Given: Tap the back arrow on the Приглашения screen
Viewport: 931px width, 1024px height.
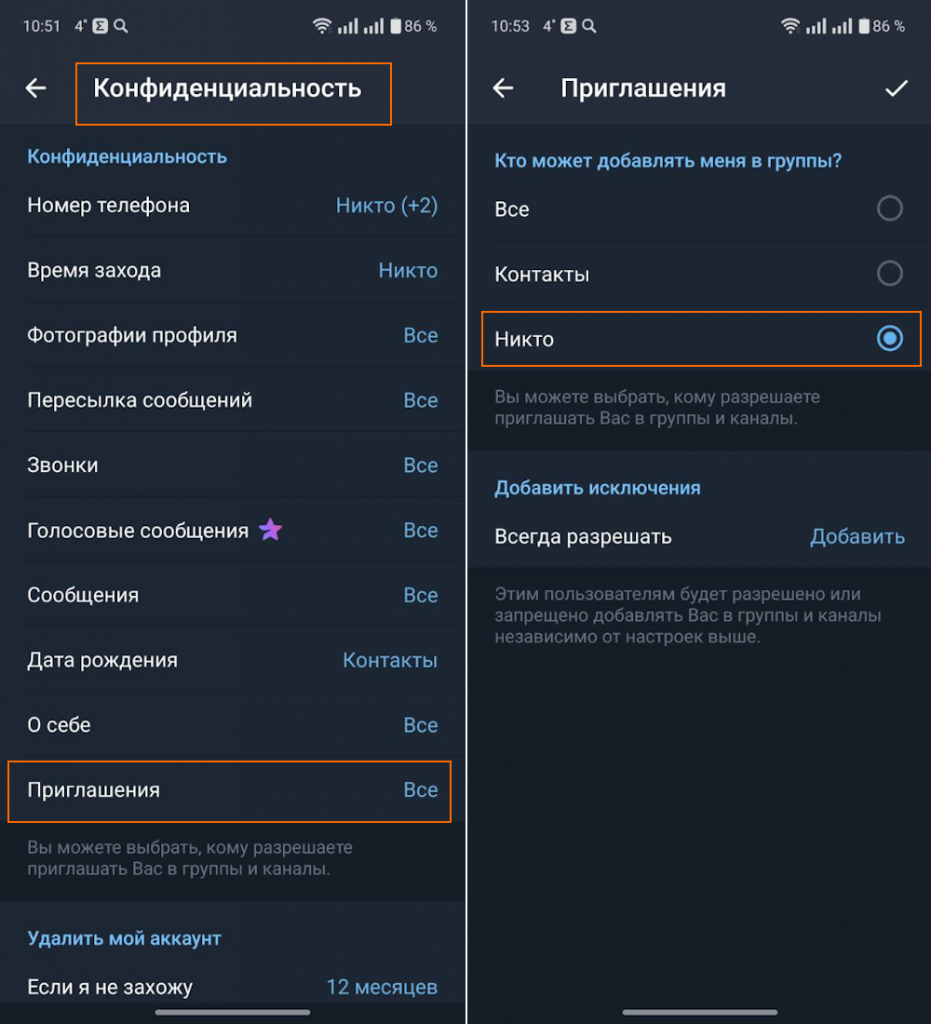Looking at the screenshot, I should click(502, 88).
